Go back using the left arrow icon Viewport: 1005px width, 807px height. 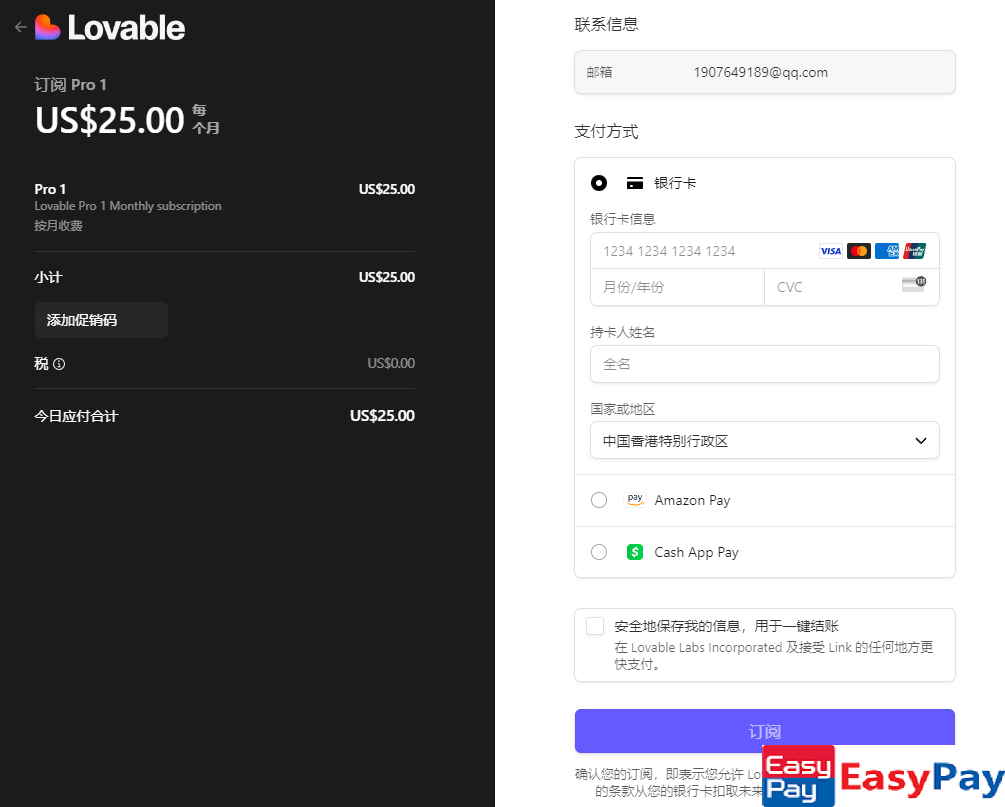point(21,27)
